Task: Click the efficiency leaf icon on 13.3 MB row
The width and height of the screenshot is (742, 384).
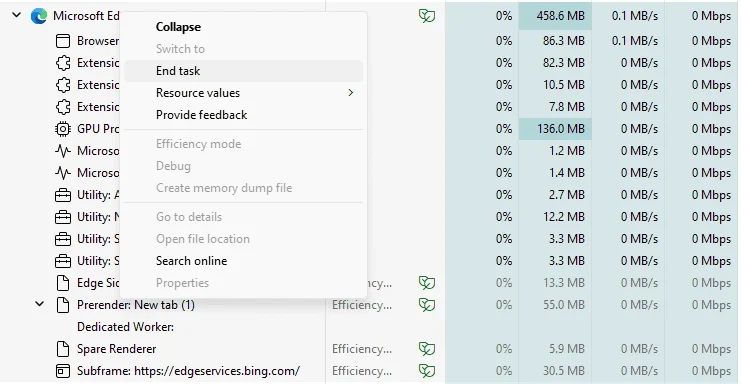Action: [427, 283]
